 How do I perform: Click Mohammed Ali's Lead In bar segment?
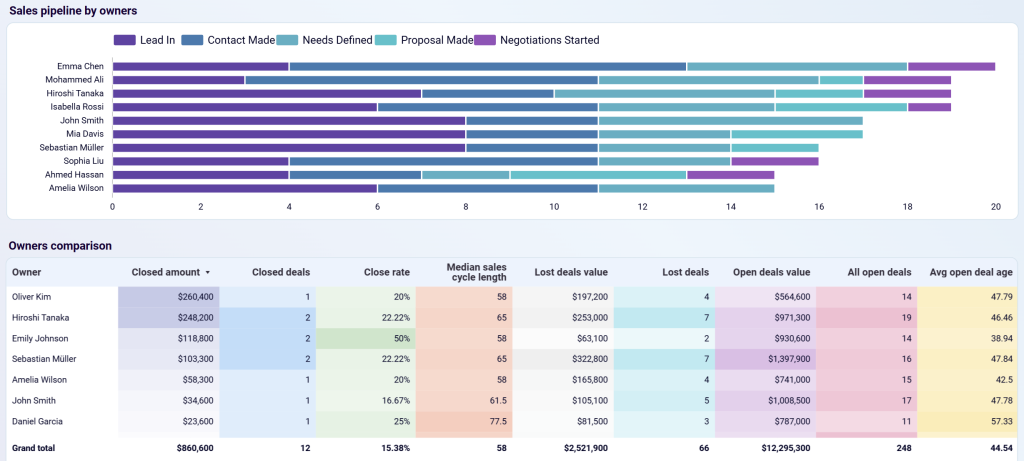pos(178,80)
